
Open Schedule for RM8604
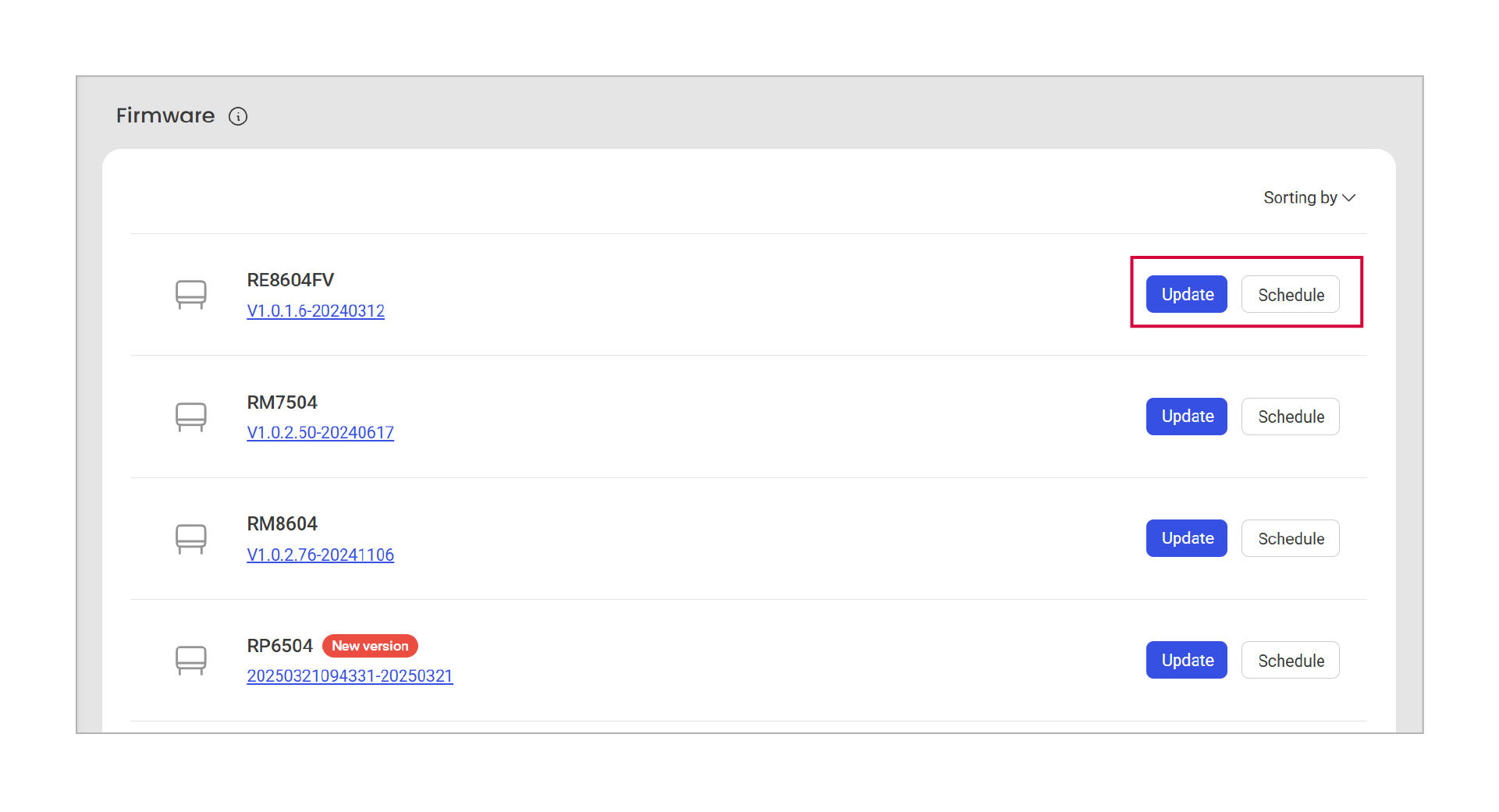(1290, 538)
